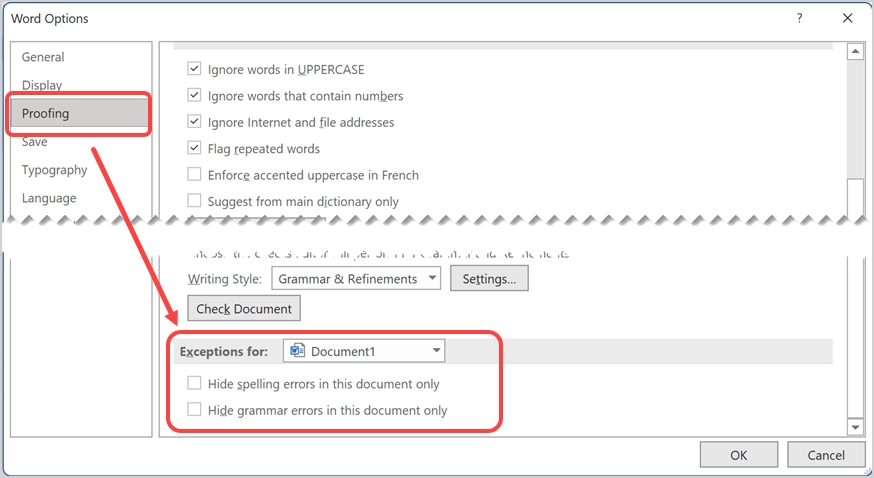Screen dimensions: 874x478
Task: Disable Flag repeated words checkbox
Action: point(194,148)
